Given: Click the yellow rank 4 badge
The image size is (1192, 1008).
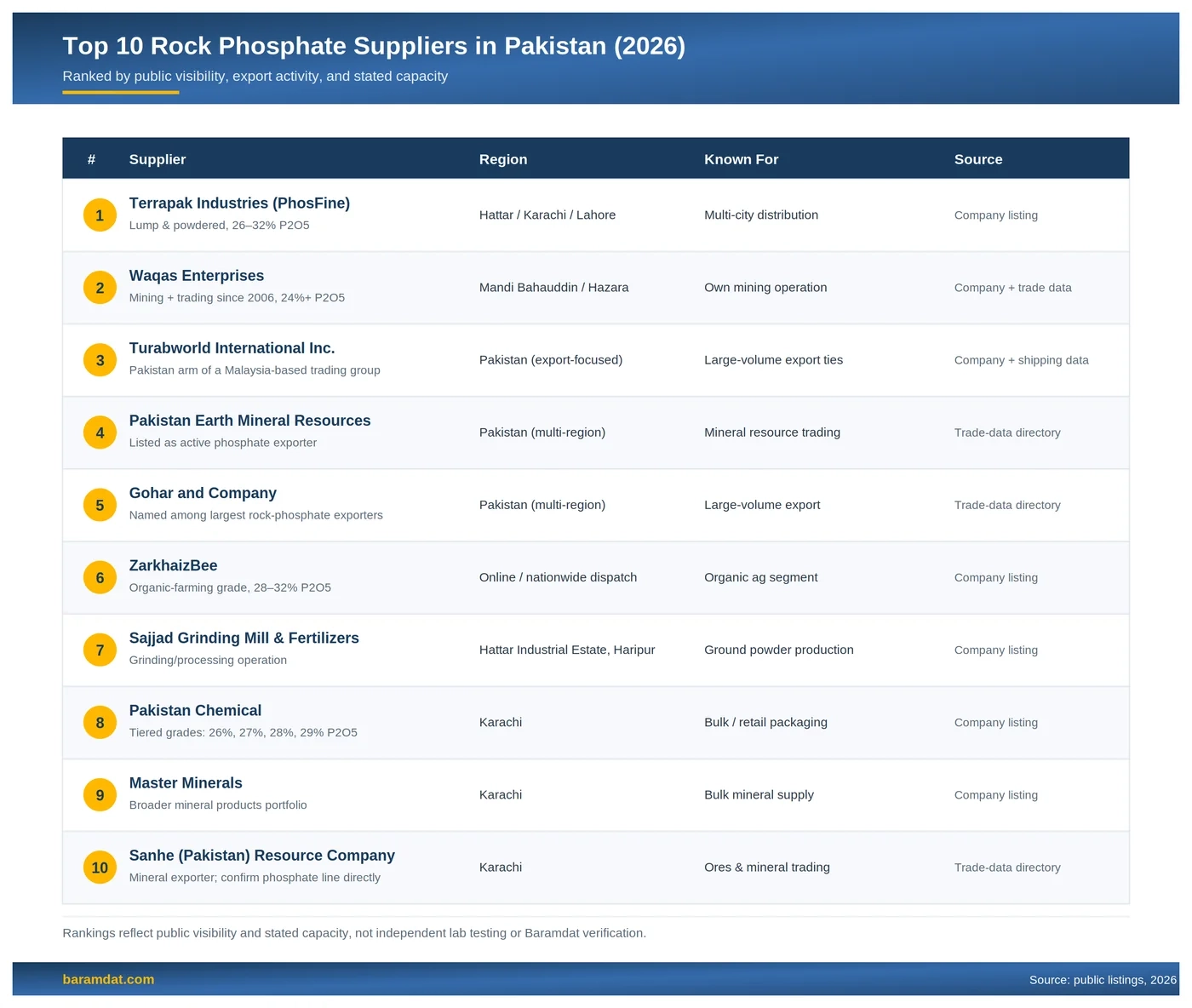Looking at the screenshot, I should tap(100, 432).
